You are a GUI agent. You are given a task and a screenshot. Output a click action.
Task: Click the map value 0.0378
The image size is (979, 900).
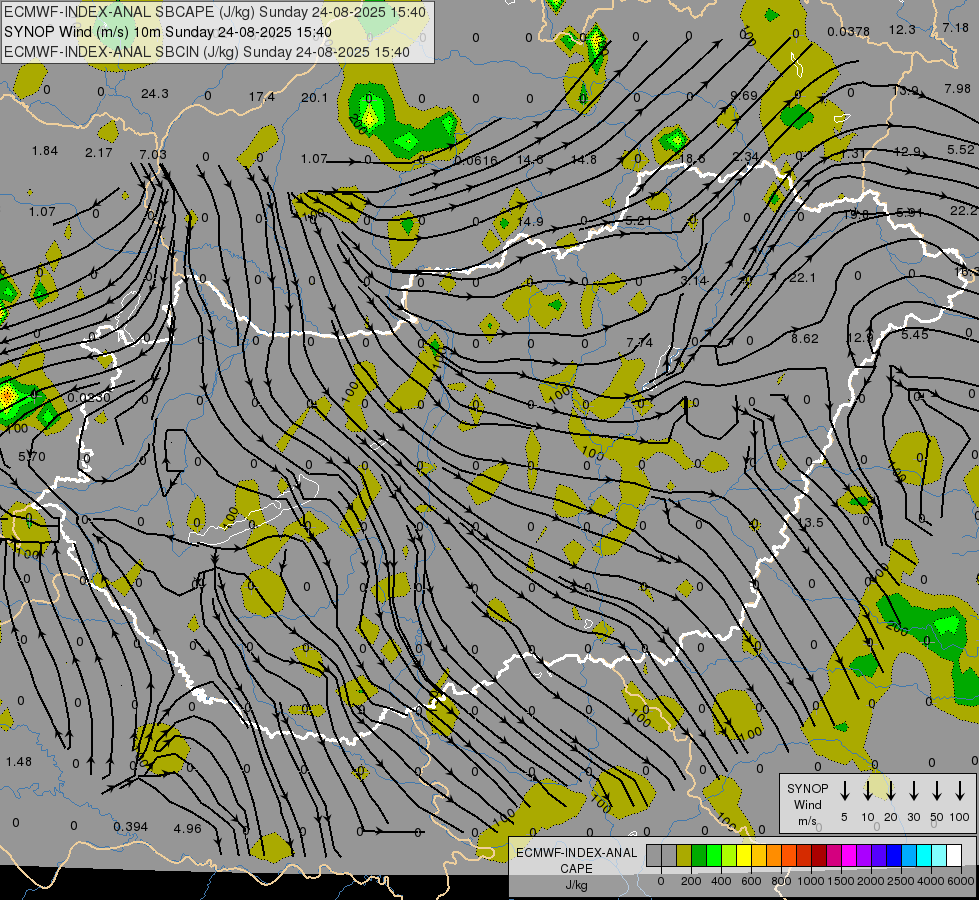click(849, 31)
